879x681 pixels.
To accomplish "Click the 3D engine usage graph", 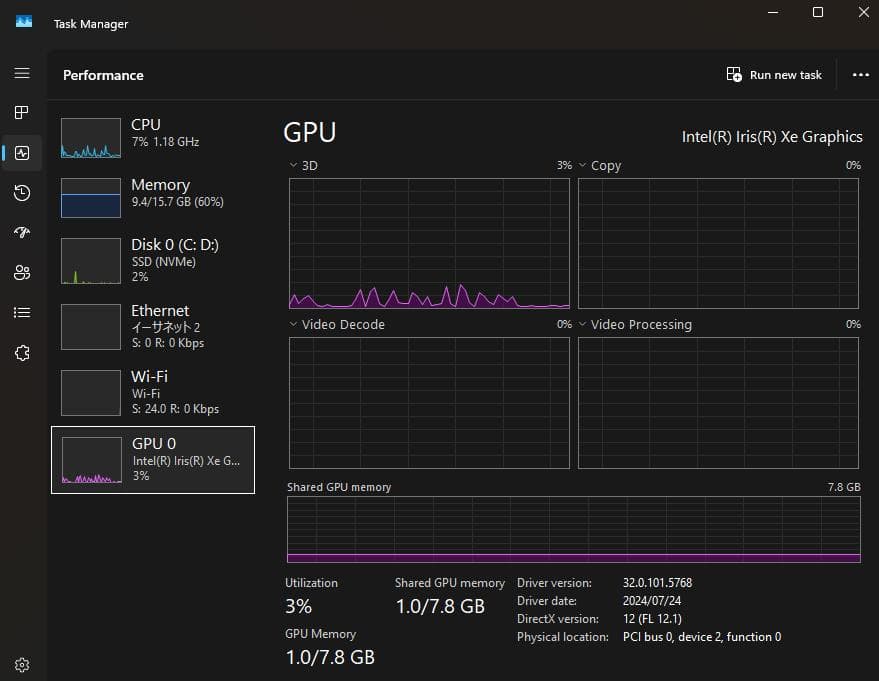I will click(x=429, y=243).
